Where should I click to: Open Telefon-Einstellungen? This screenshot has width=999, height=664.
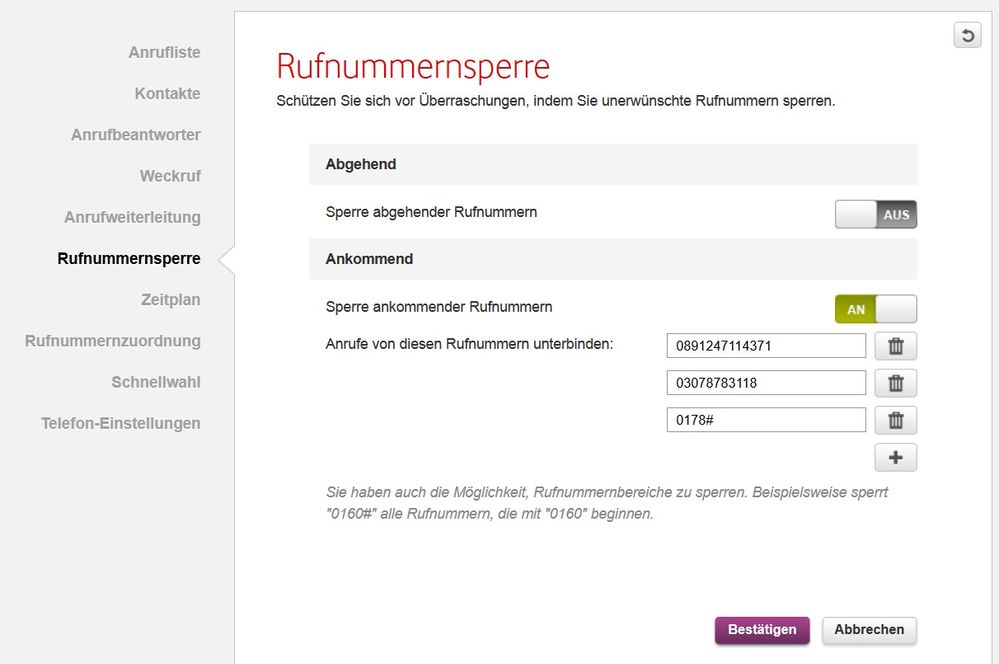tap(121, 423)
